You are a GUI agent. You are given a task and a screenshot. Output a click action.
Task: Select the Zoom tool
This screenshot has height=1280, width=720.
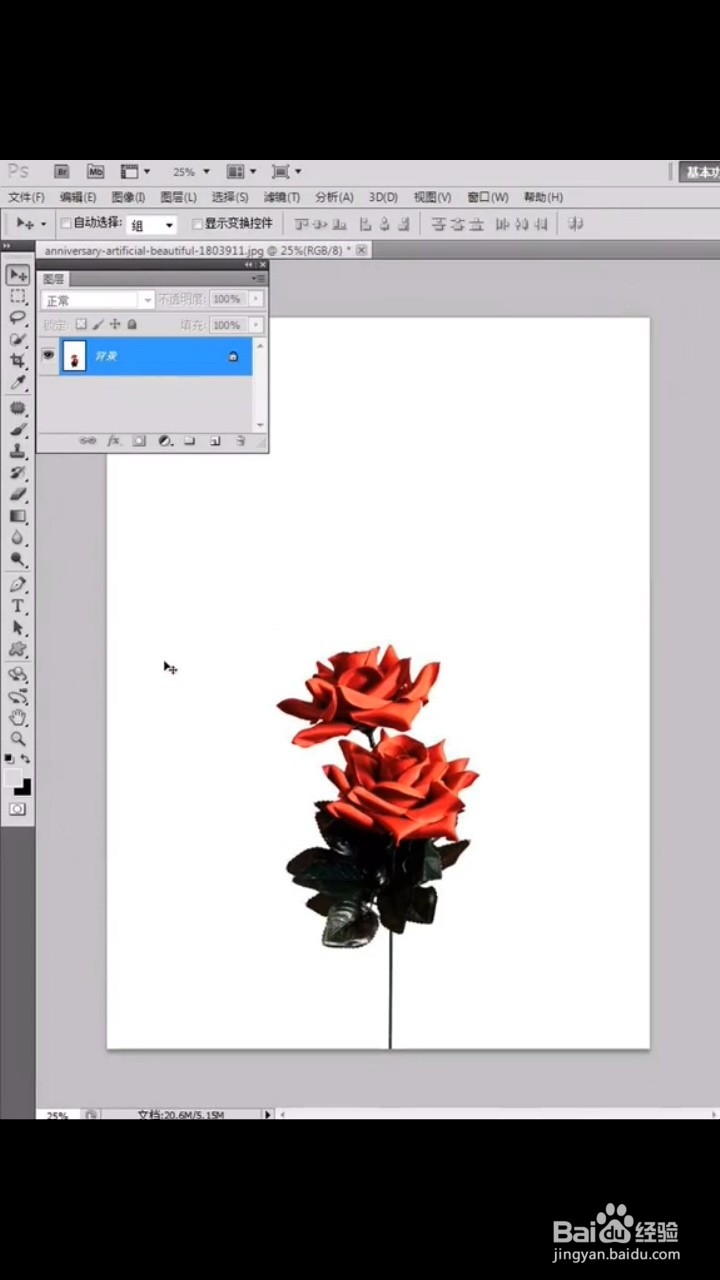pos(18,739)
